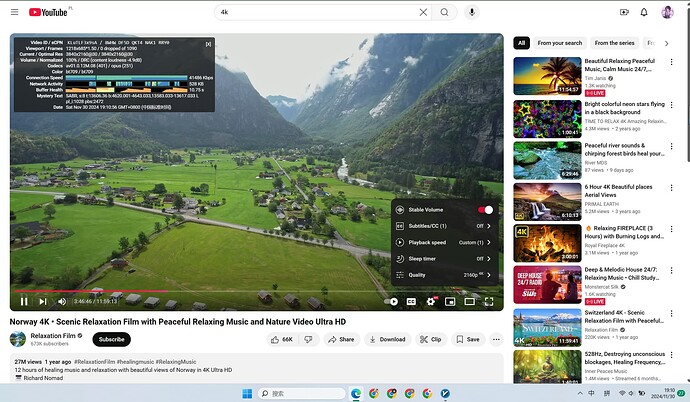Open menu for 528Hz video
Viewport: 690px width, 402px height.
pyautogui.click(x=672, y=355)
